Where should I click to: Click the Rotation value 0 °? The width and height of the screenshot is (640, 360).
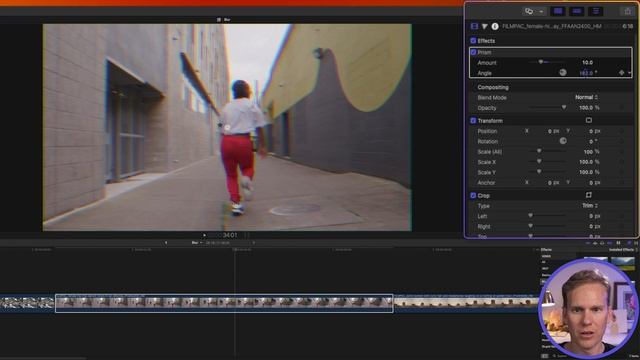point(593,141)
